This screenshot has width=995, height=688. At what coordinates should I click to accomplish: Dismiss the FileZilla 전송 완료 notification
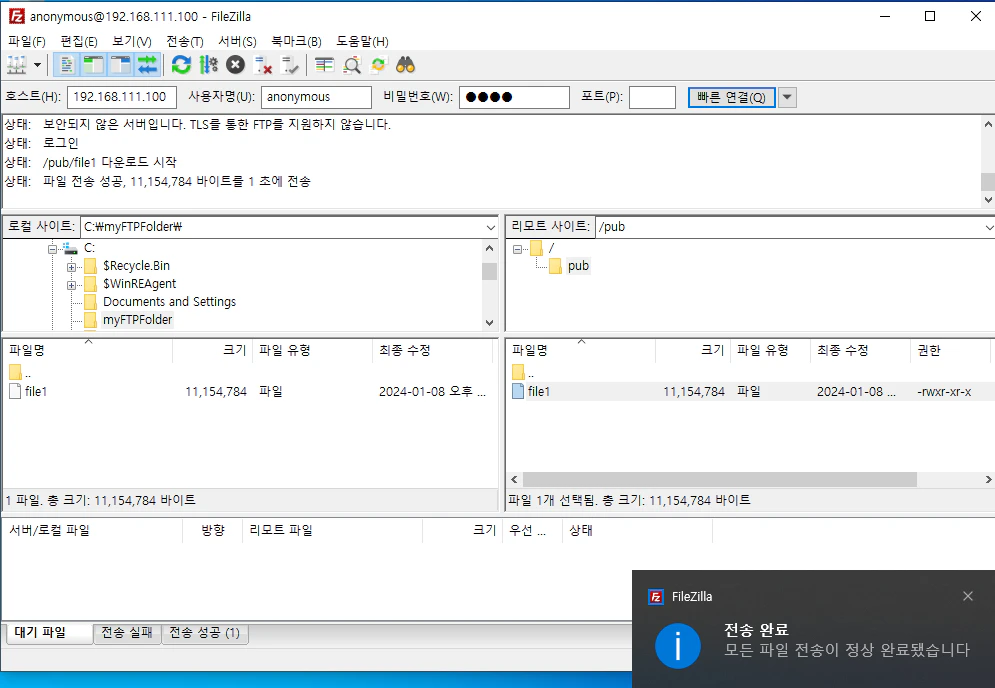tap(968, 596)
